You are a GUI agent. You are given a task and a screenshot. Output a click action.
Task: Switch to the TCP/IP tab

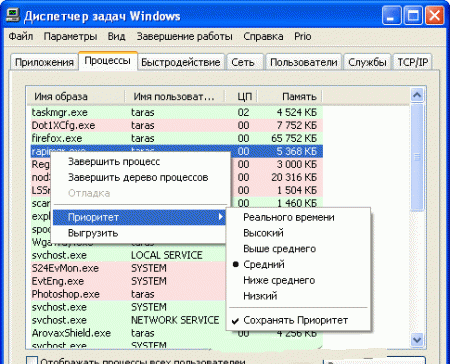coord(413,62)
